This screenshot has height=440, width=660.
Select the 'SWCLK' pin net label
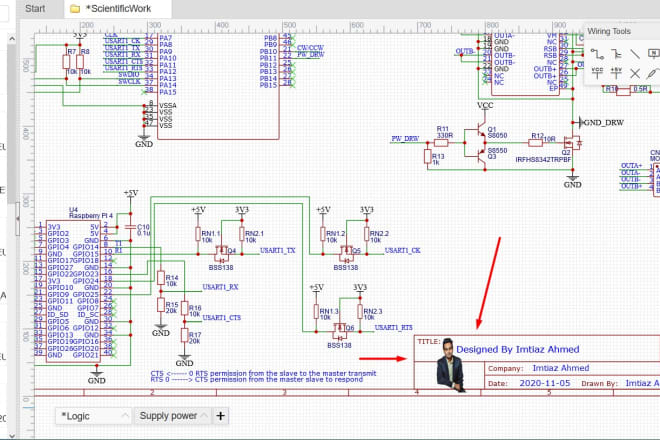(129, 81)
